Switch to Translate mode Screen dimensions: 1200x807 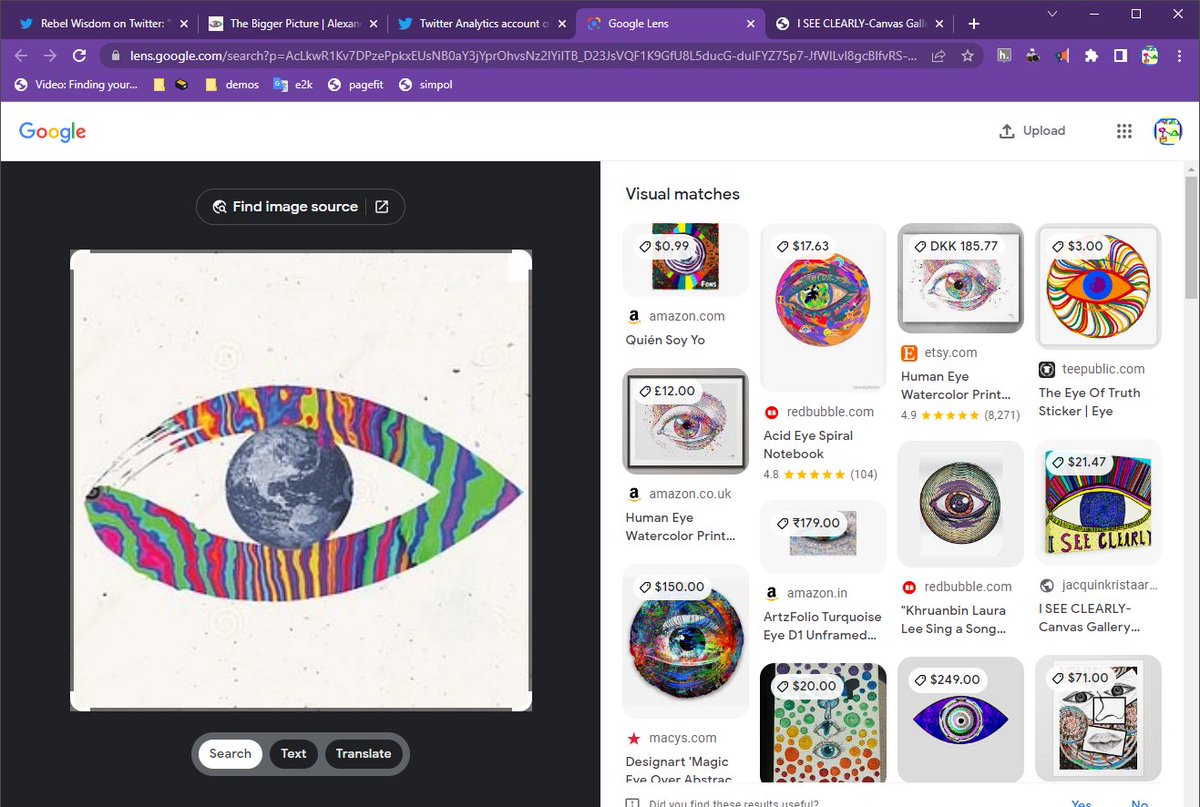click(x=363, y=753)
